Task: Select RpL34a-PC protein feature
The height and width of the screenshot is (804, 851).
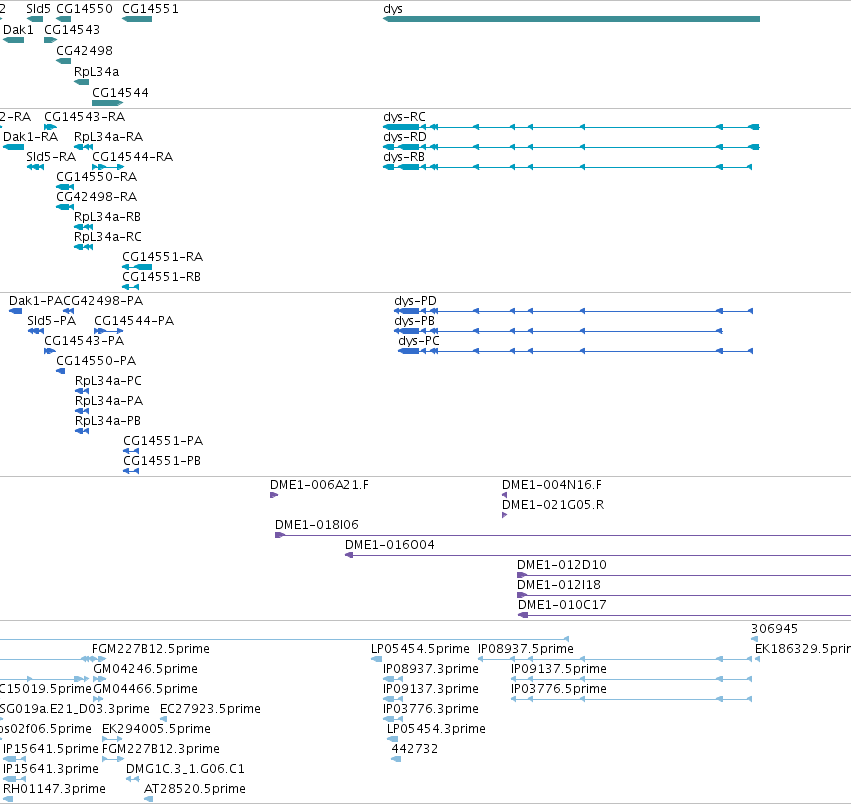Action: tap(82, 391)
